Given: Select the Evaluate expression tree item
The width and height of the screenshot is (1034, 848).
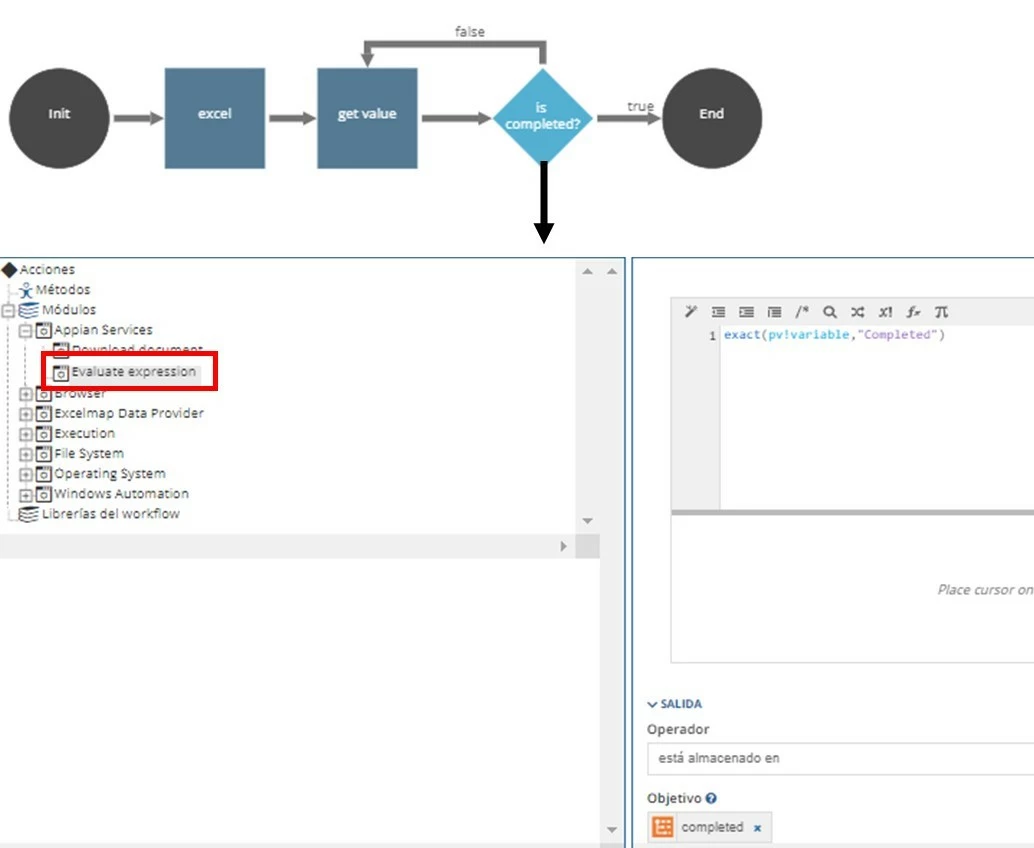Looking at the screenshot, I should click(133, 372).
